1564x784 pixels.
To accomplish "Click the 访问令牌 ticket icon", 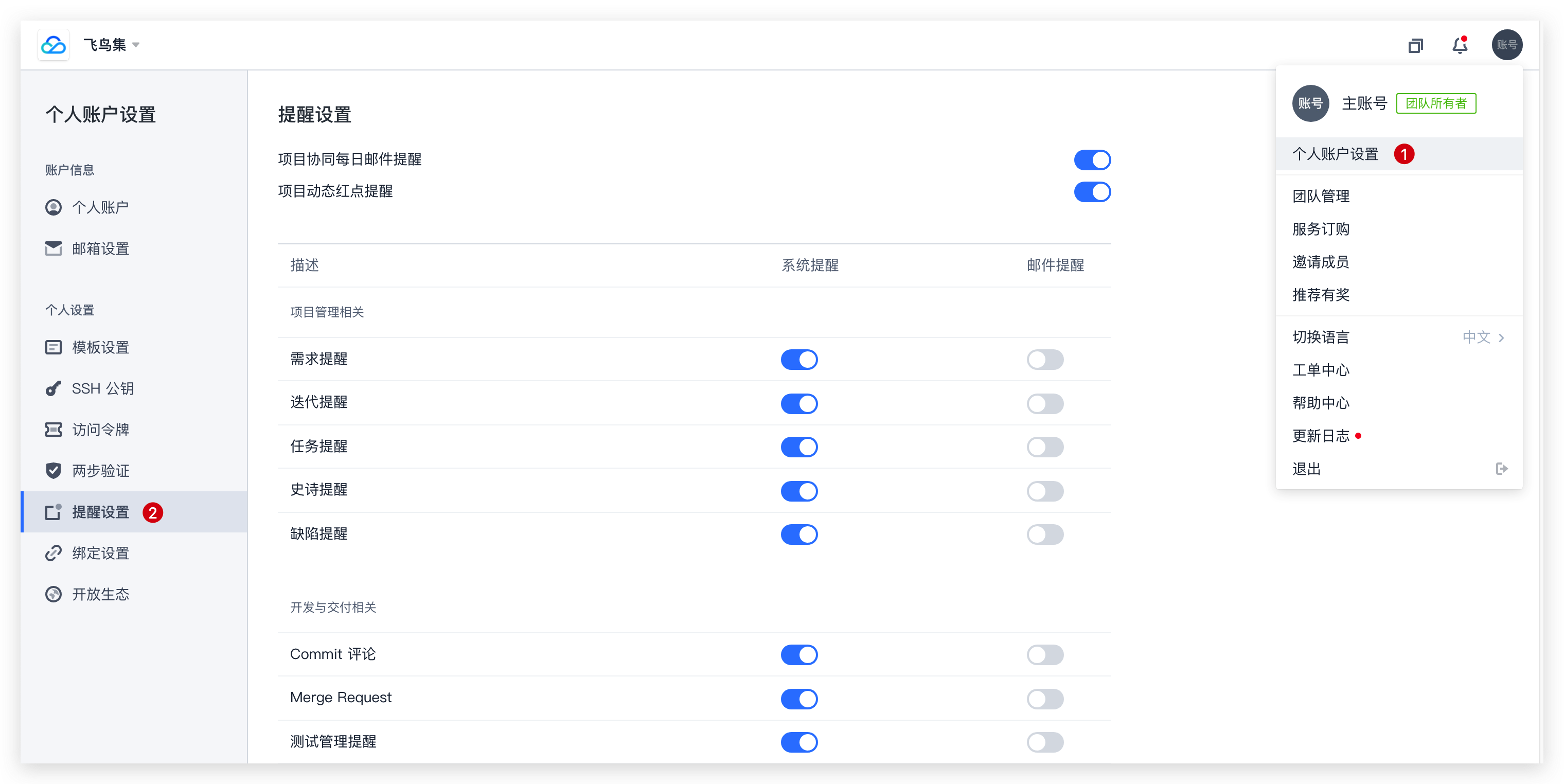I will point(54,430).
